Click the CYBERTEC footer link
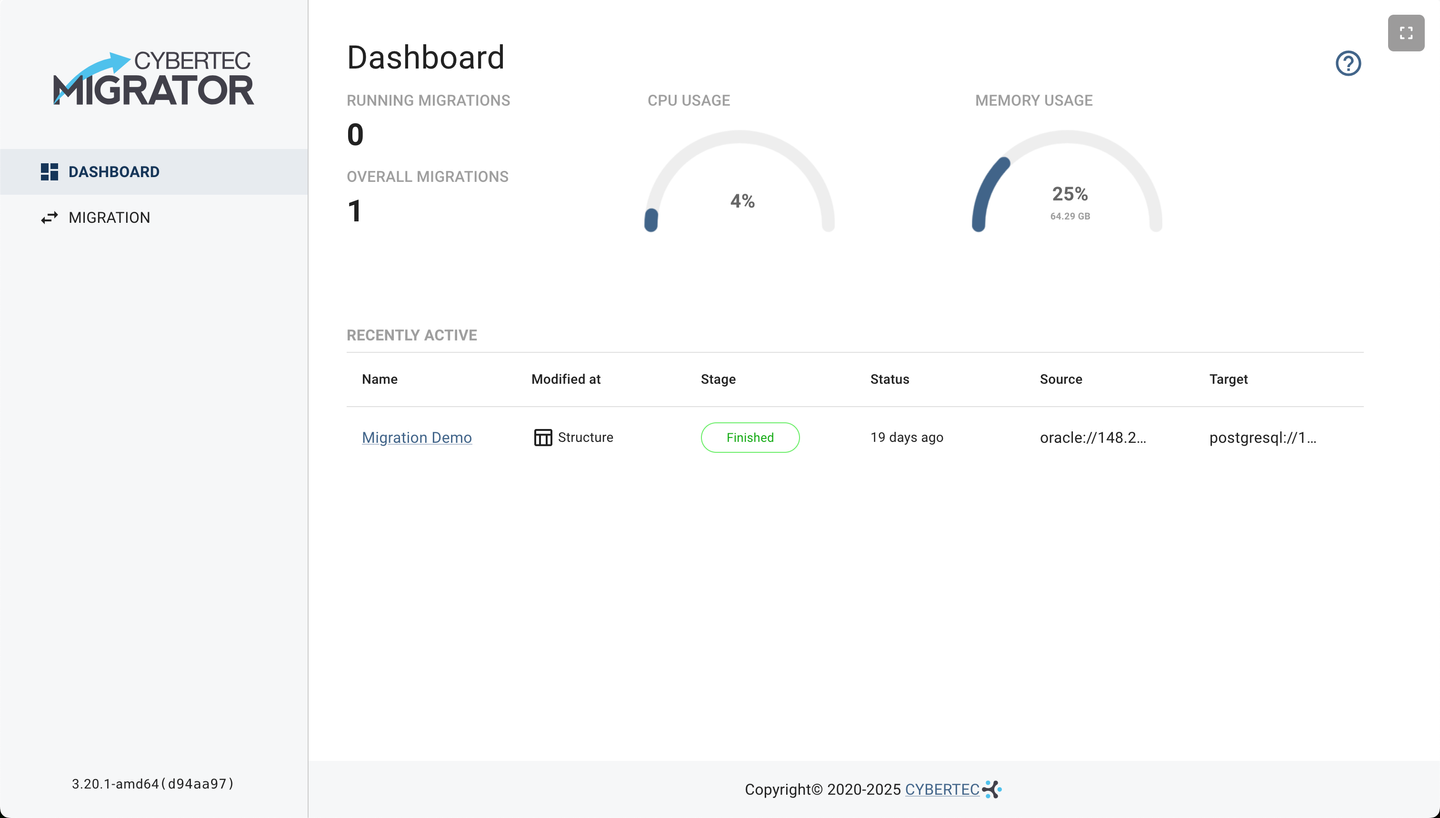 [x=941, y=790]
